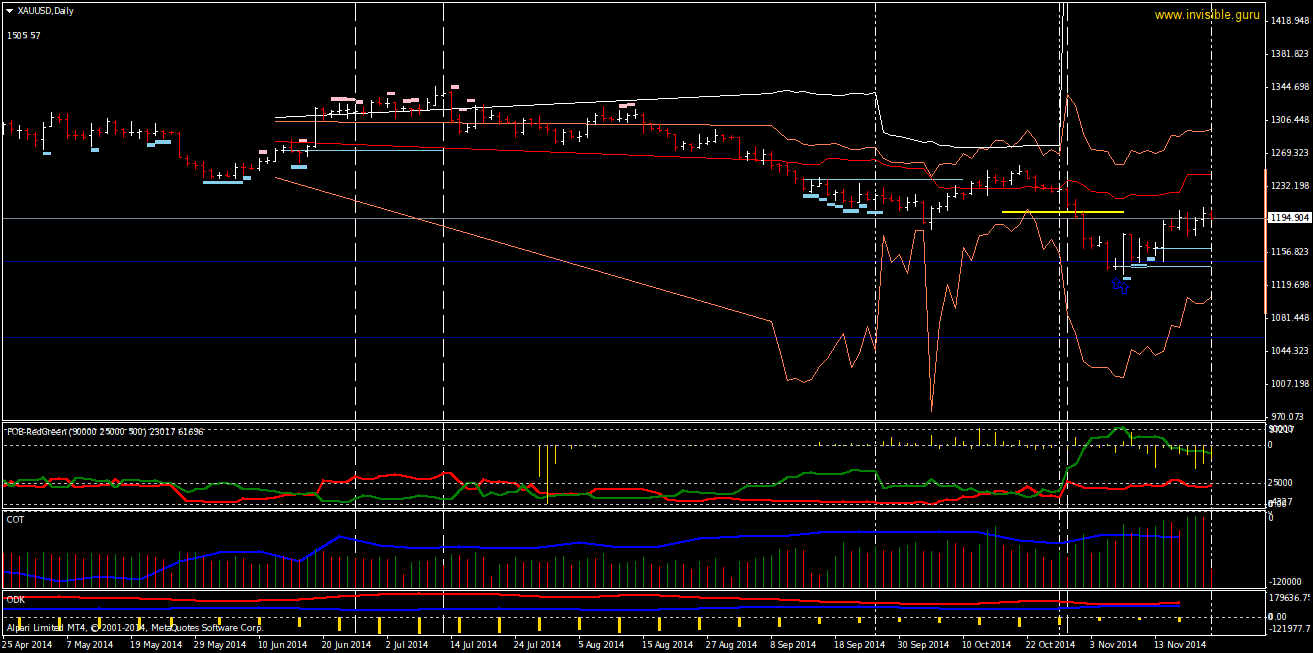Click the COT indicator window label
The image size is (1313, 653).
click(x=15, y=520)
